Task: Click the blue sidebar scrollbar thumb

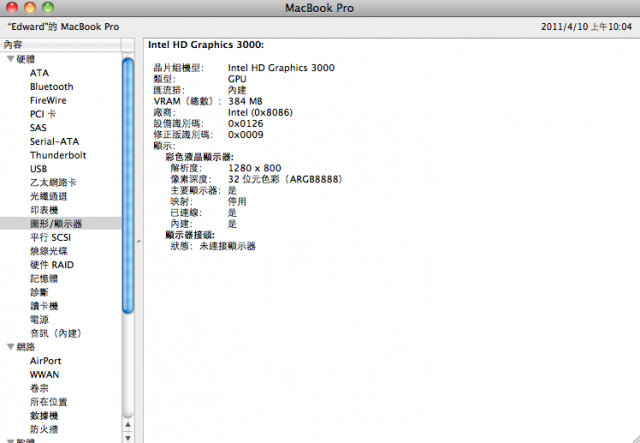Action: tap(128, 186)
